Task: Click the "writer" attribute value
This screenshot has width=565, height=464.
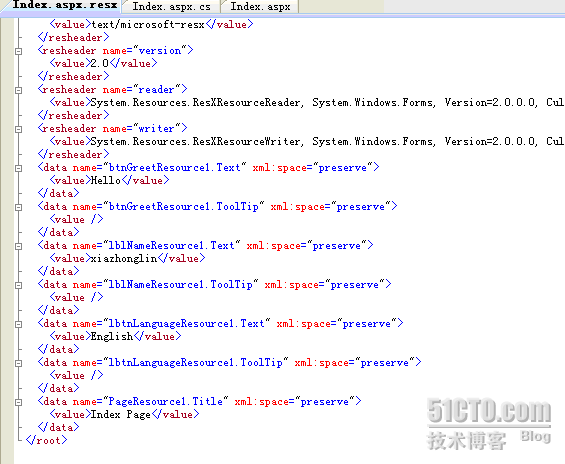Action: coord(157,128)
